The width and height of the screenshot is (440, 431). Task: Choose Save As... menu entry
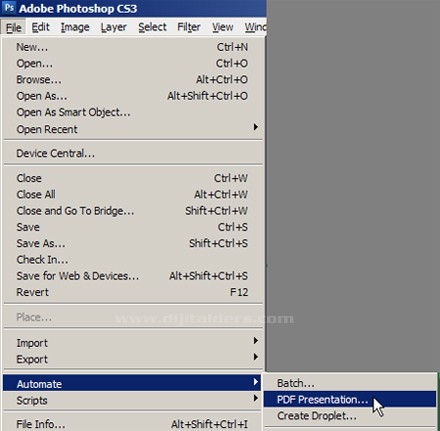coord(133,243)
